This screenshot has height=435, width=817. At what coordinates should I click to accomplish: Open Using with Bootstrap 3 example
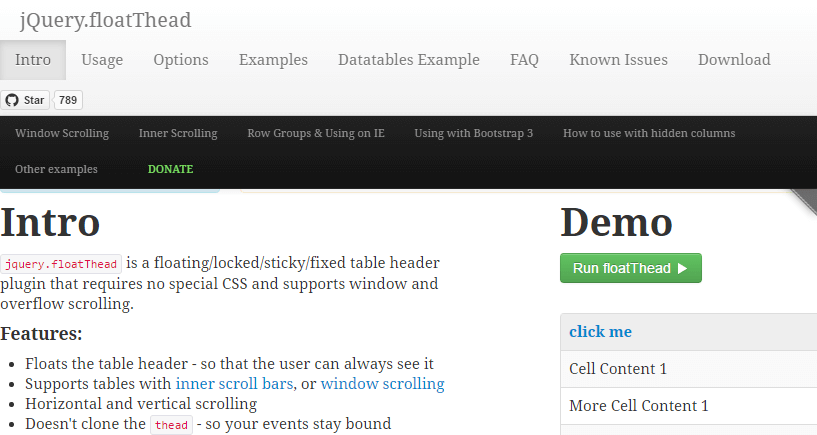click(474, 133)
